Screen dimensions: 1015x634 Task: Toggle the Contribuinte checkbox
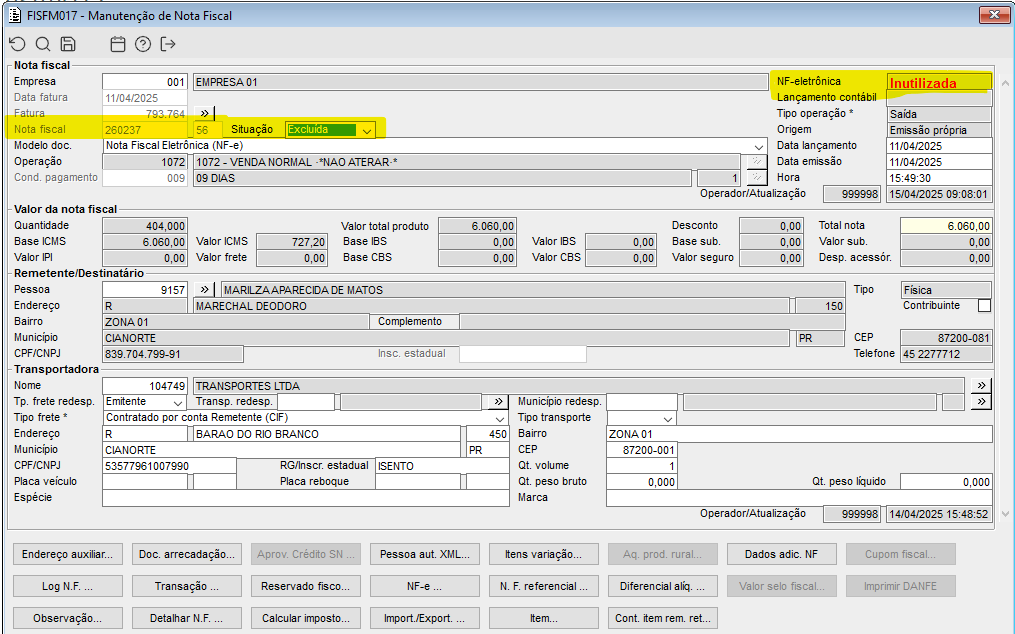[984, 306]
